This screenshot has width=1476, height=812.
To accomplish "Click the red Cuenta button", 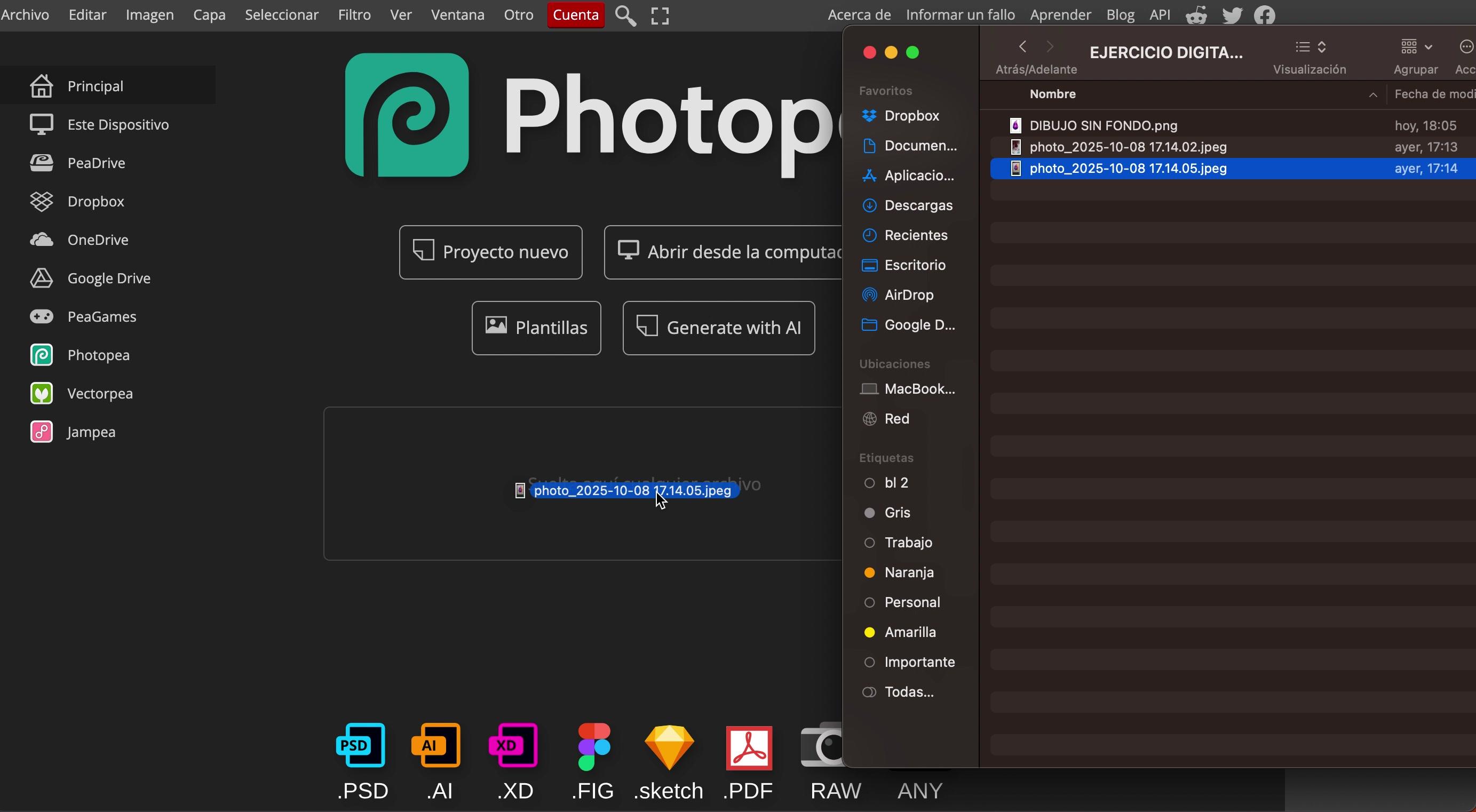I will tap(575, 15).
